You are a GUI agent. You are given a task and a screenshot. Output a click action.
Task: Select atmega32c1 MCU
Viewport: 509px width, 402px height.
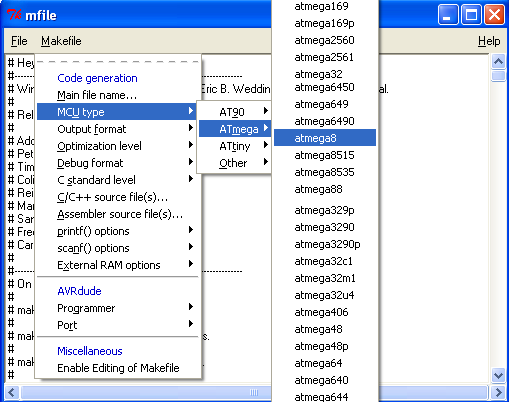coord(325,261)
